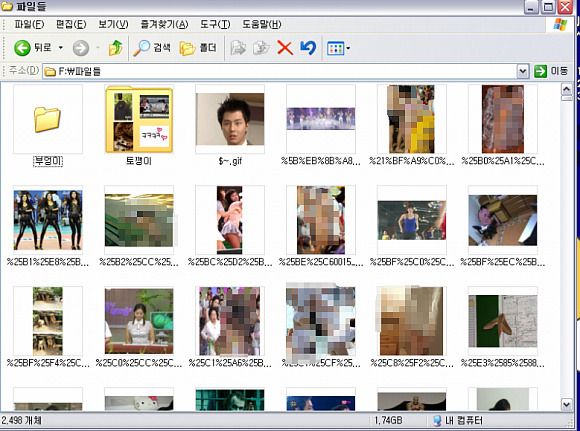
Task: Open the Back button history dropdown
Action: click(61, 48)
